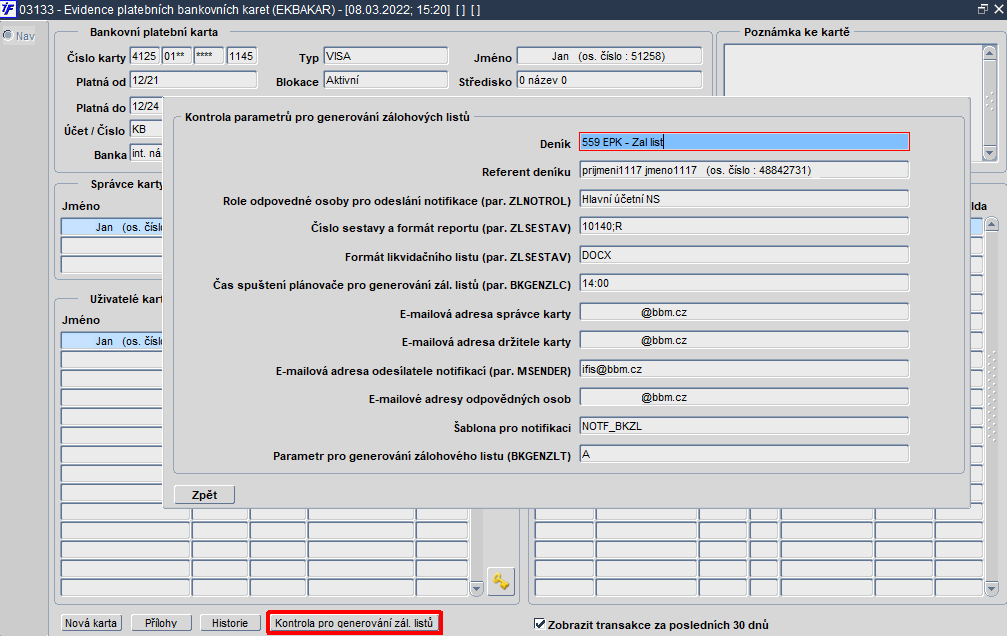This screenshot has height=636, width=1007.
Task: Open the Přílohy button
Action: [x=161, y=623]
